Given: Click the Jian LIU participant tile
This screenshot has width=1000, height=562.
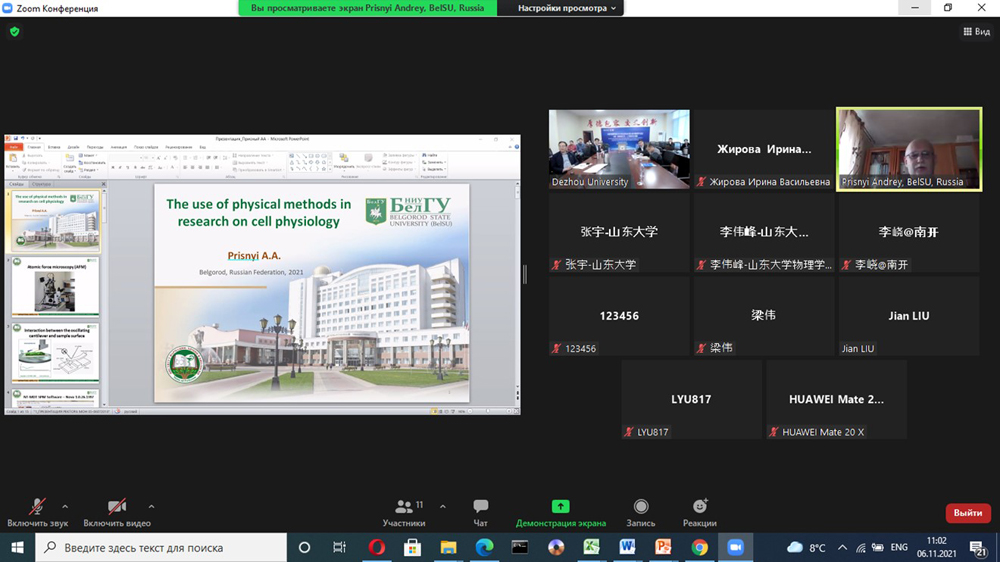Looking at the screenshot, I should point(908,316).
